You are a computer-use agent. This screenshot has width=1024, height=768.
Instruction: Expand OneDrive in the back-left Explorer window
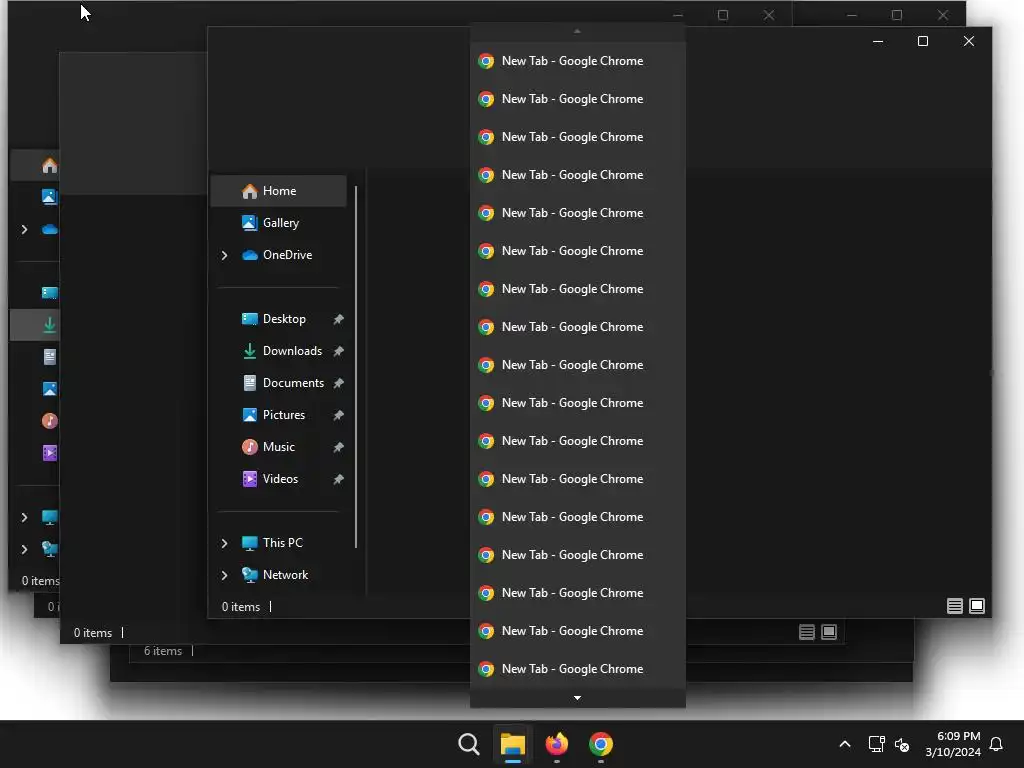tap(24, 229)
